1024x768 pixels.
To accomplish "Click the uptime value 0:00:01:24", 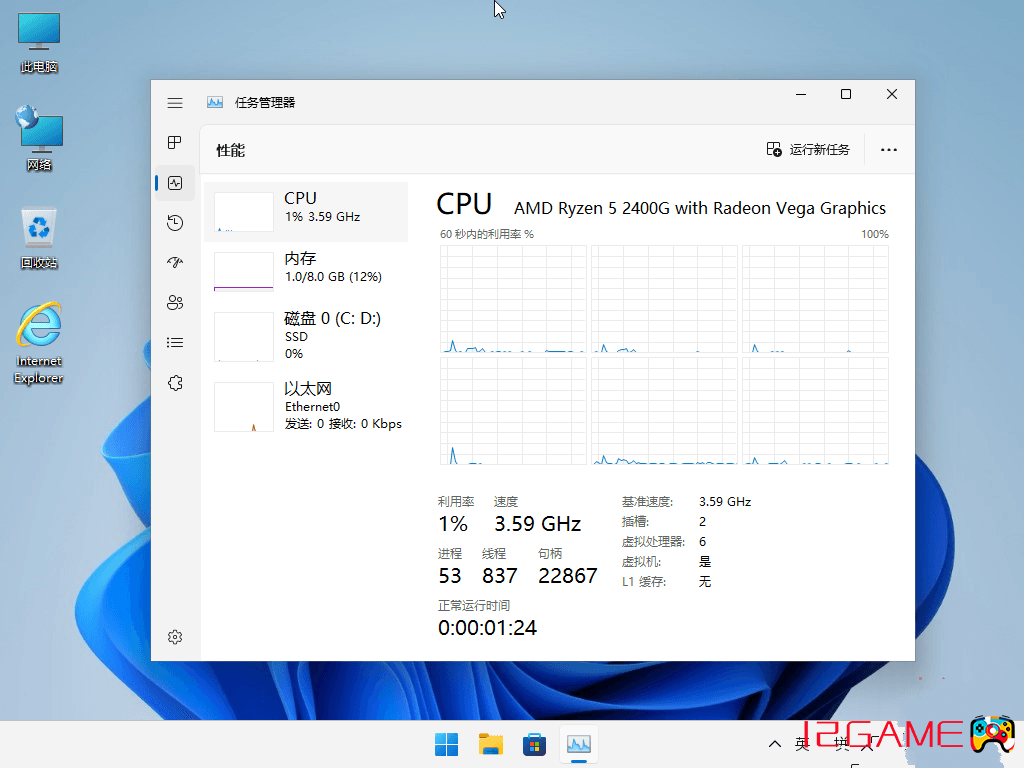I will pos(487,628).
